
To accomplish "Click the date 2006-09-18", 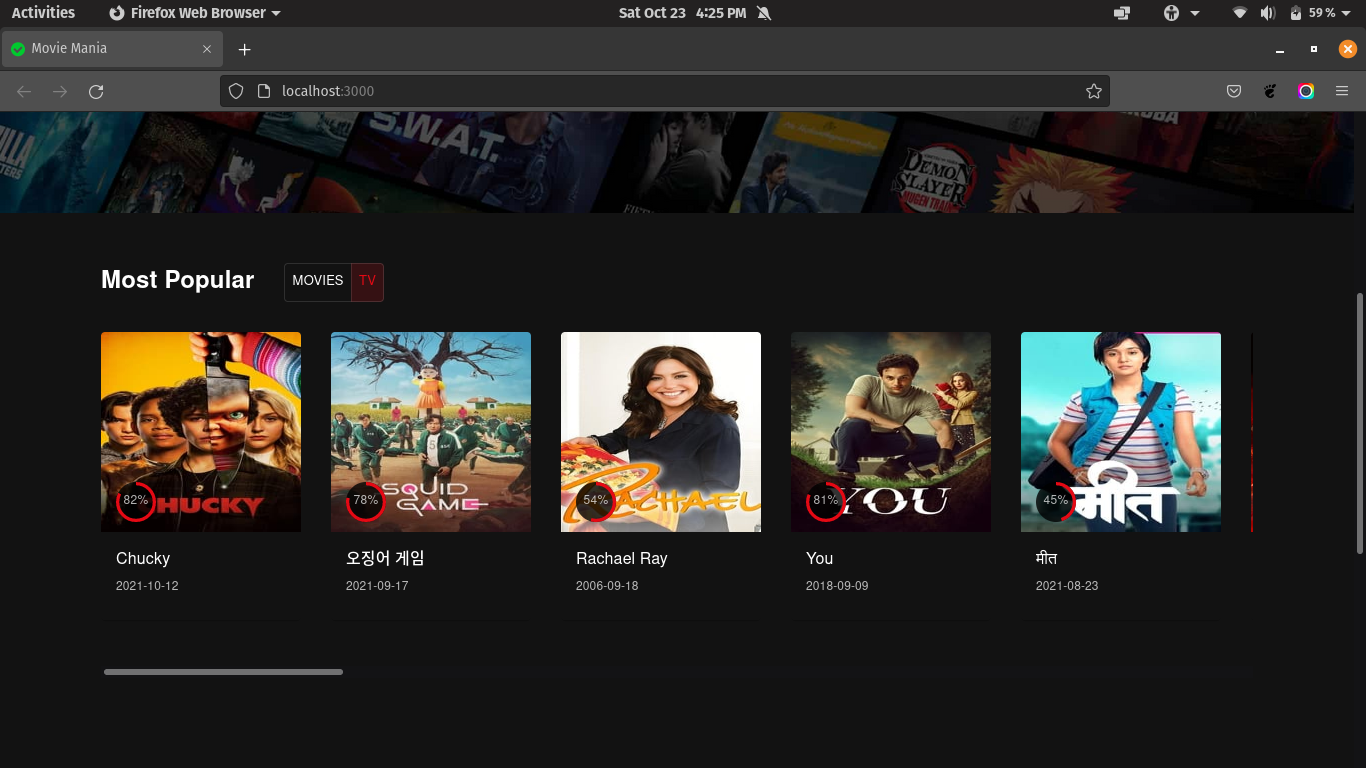I will [607, 586].
